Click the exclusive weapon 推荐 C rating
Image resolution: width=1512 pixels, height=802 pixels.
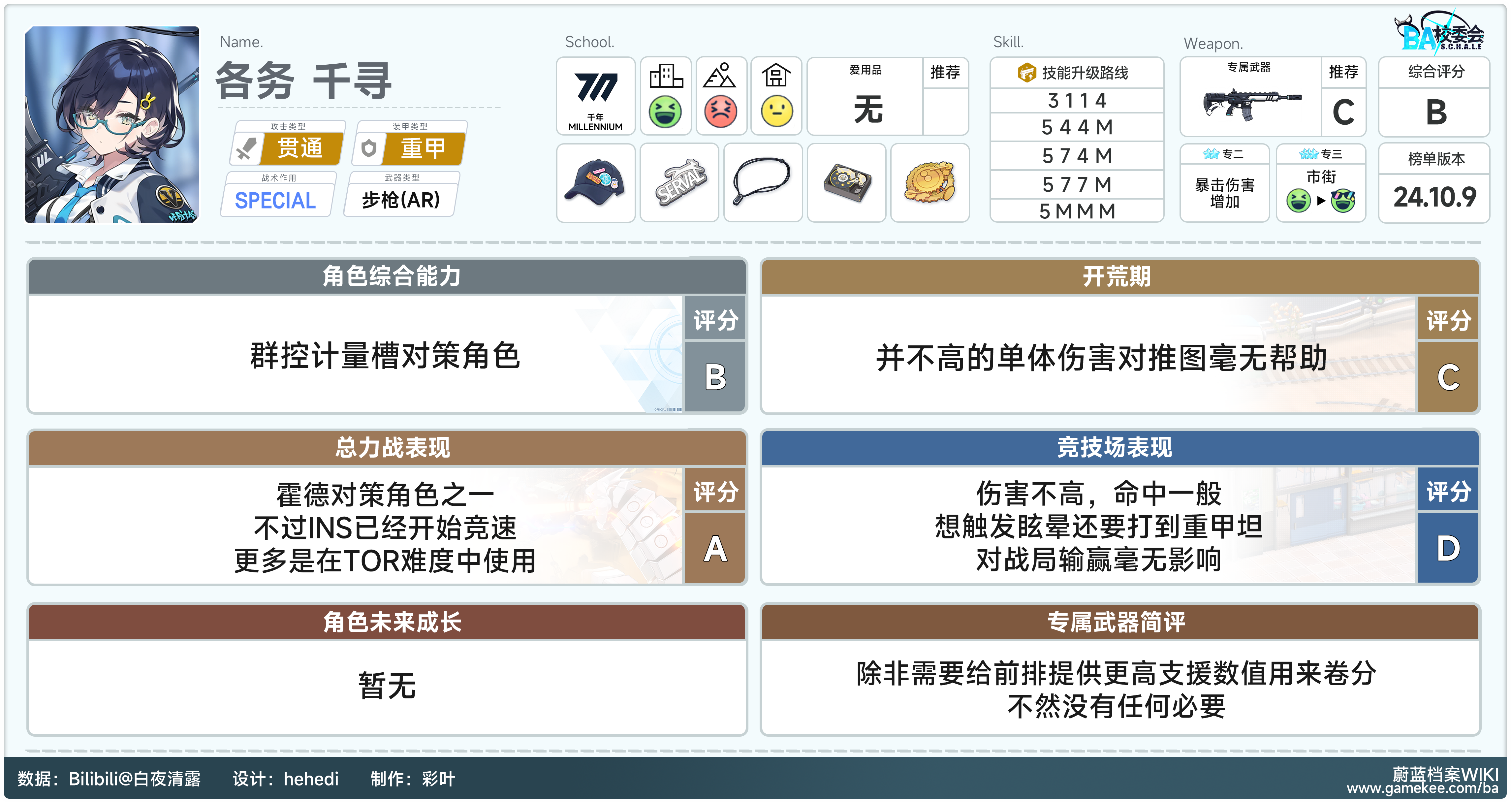point(1343,112)
